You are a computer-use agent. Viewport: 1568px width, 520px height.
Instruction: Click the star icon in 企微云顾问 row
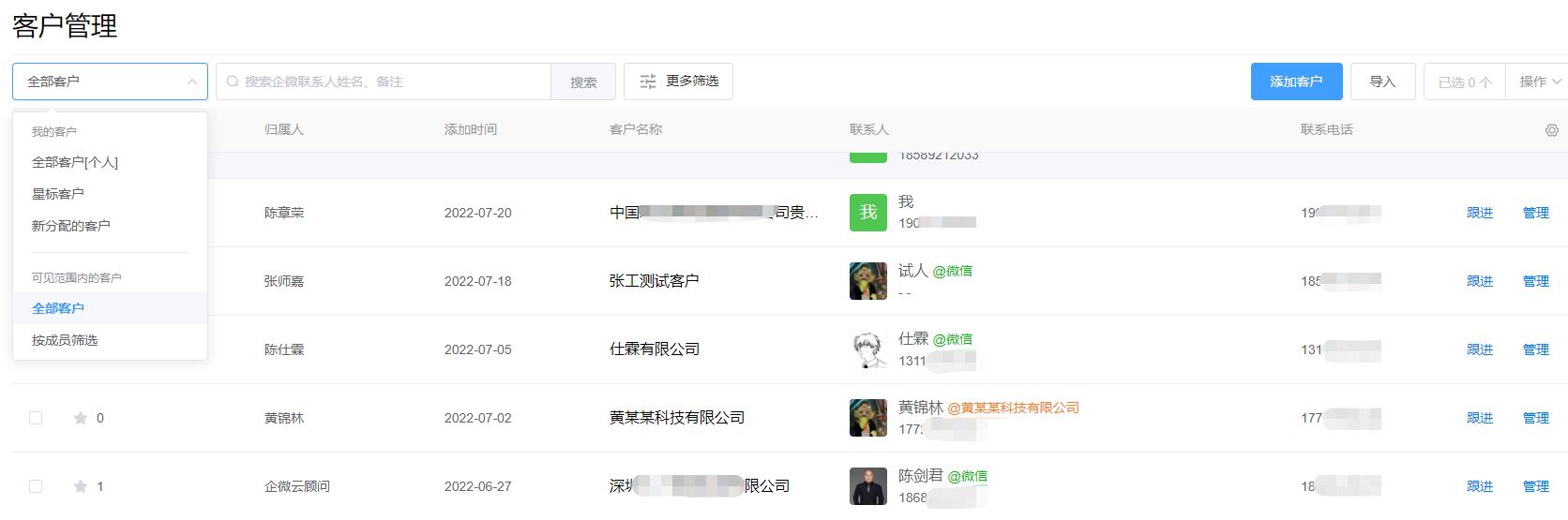click(81, 486)
